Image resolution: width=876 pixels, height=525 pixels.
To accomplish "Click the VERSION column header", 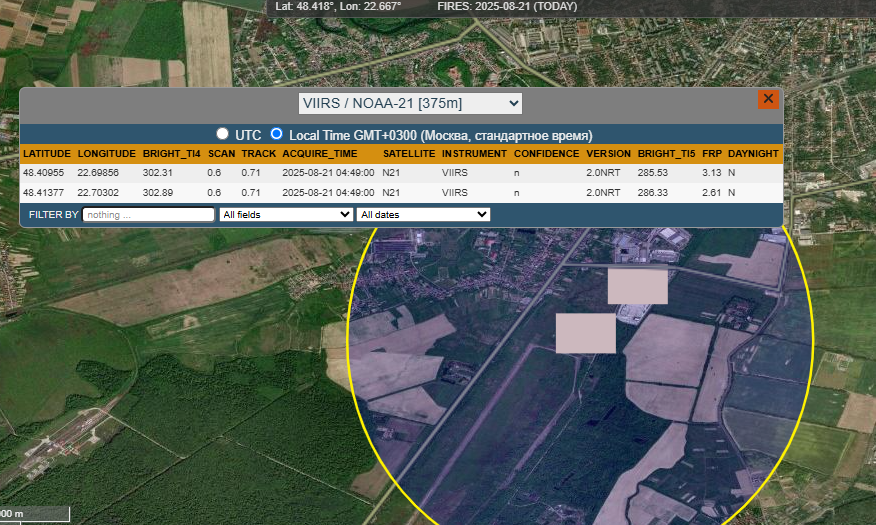I will click(608, 154).
